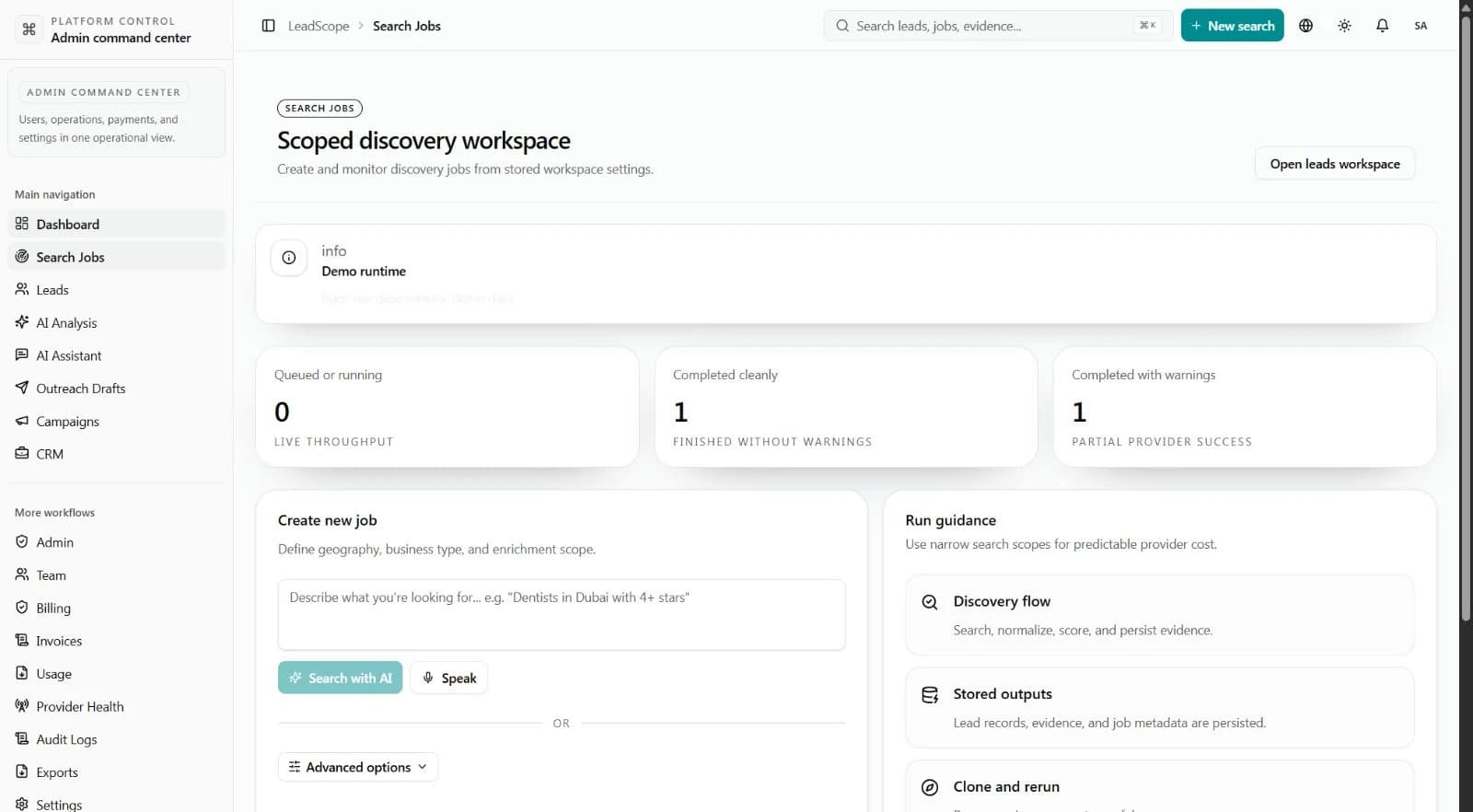Click the globe language icon
The height and width of the screenshot is (812, 1473).
1305,26
